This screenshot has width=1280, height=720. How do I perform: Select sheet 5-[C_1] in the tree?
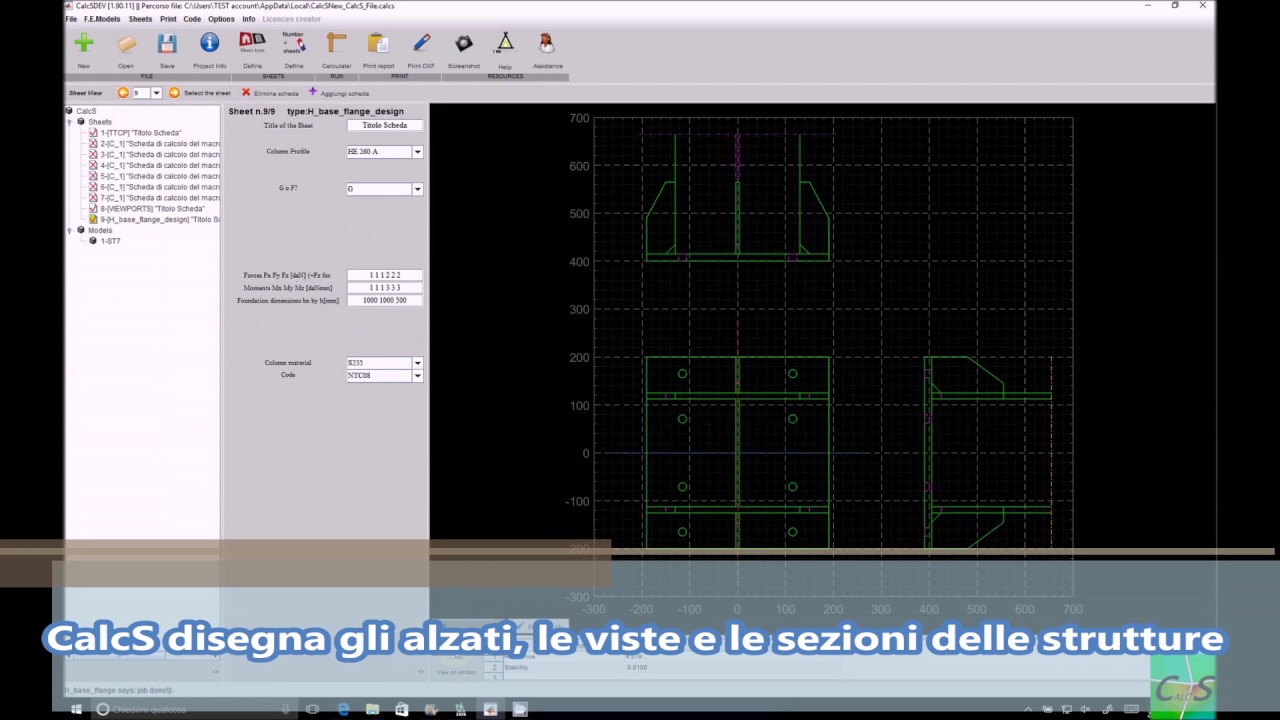159,177
